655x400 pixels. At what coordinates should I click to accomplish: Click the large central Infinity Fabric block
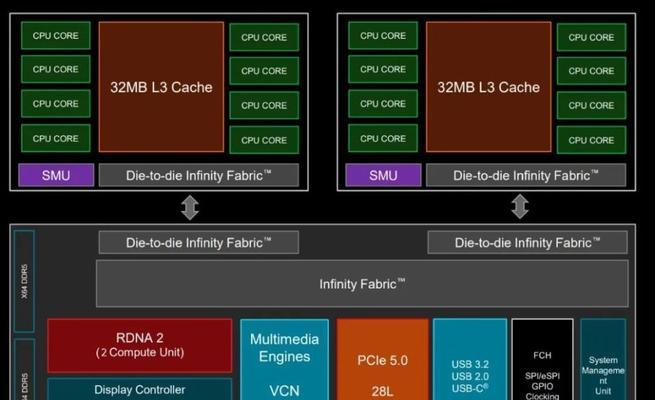click(362, 284)
